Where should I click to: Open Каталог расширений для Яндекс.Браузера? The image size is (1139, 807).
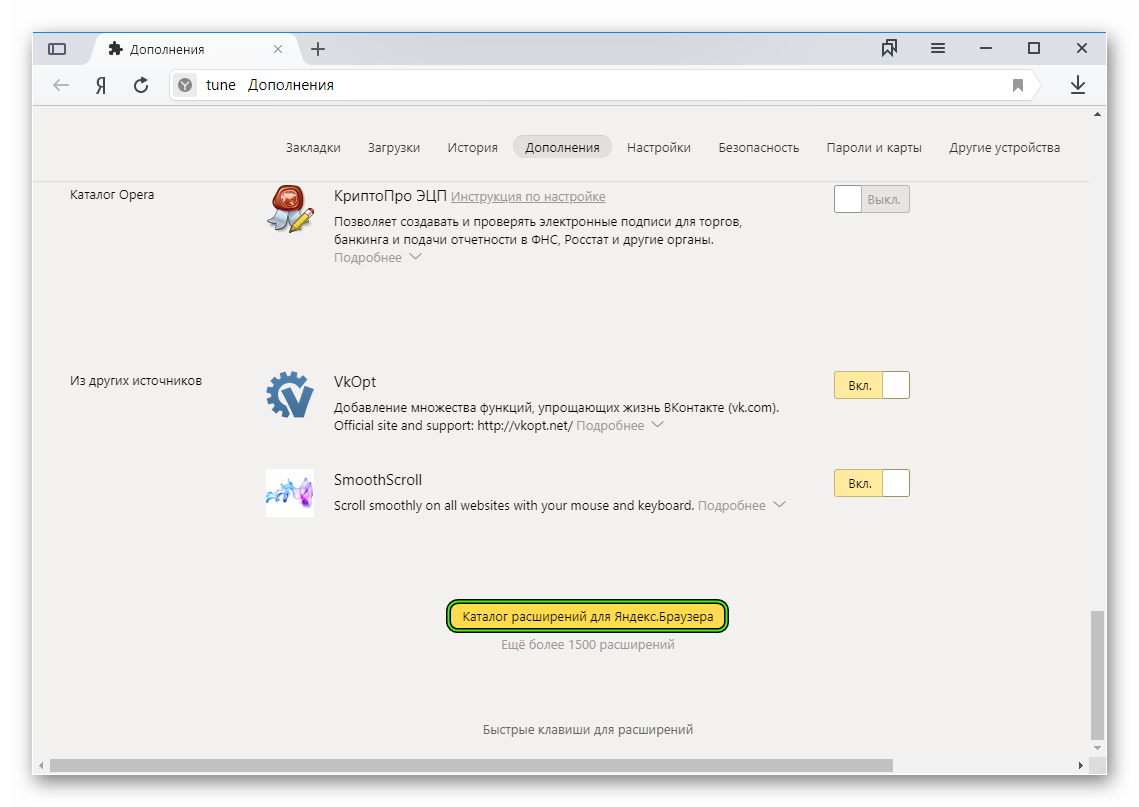click(588, 617)
